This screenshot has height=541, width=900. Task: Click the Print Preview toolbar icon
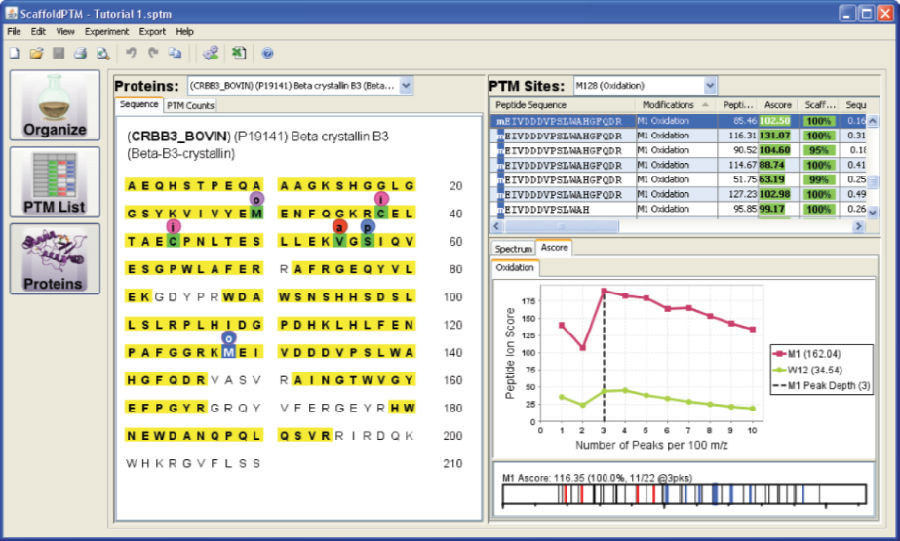point(103,53)
